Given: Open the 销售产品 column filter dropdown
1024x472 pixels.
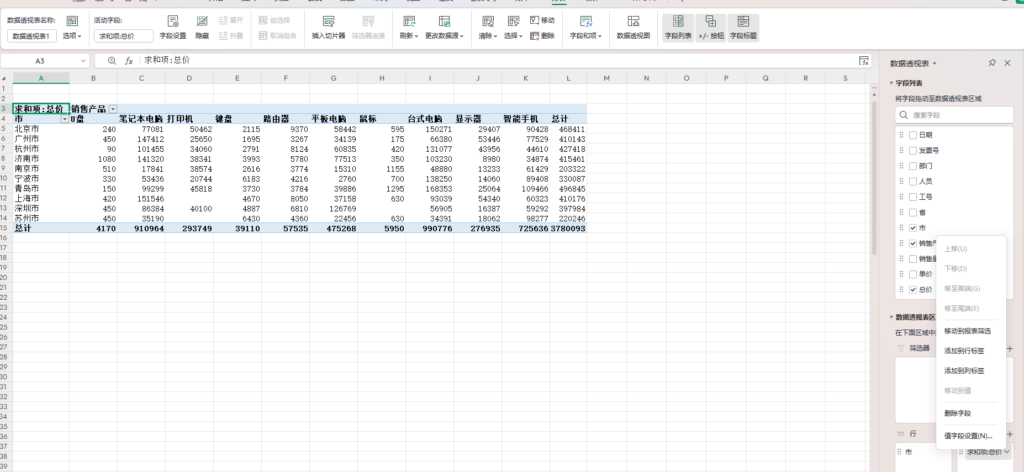Looking at the screenshot, I should [x=113, y=108].
